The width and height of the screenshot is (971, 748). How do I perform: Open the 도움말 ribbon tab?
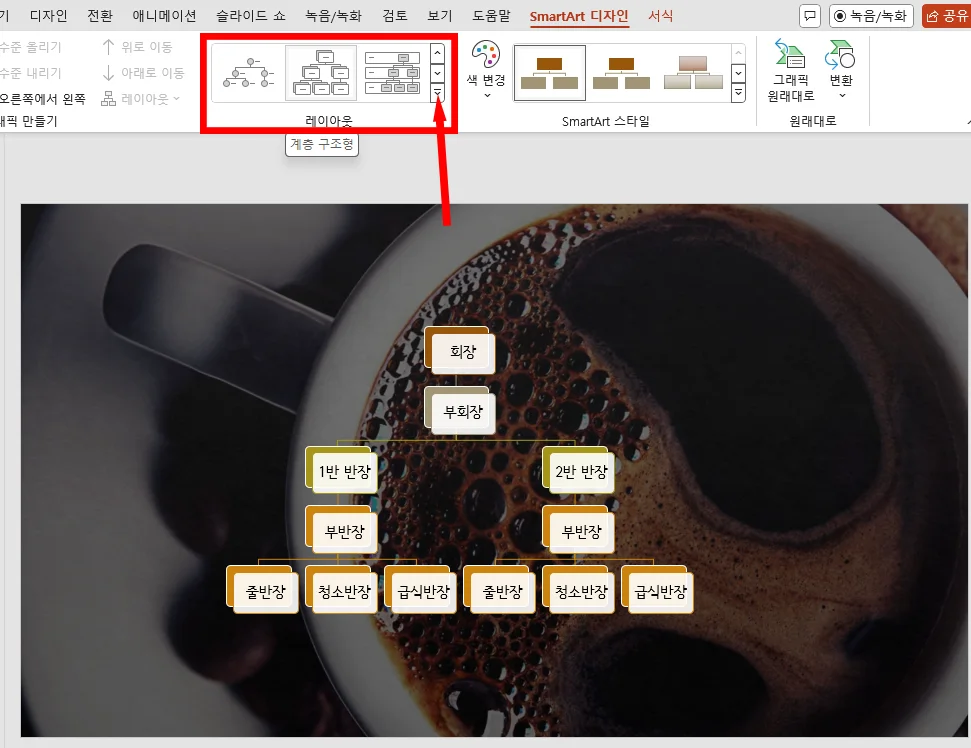(491, 15)
